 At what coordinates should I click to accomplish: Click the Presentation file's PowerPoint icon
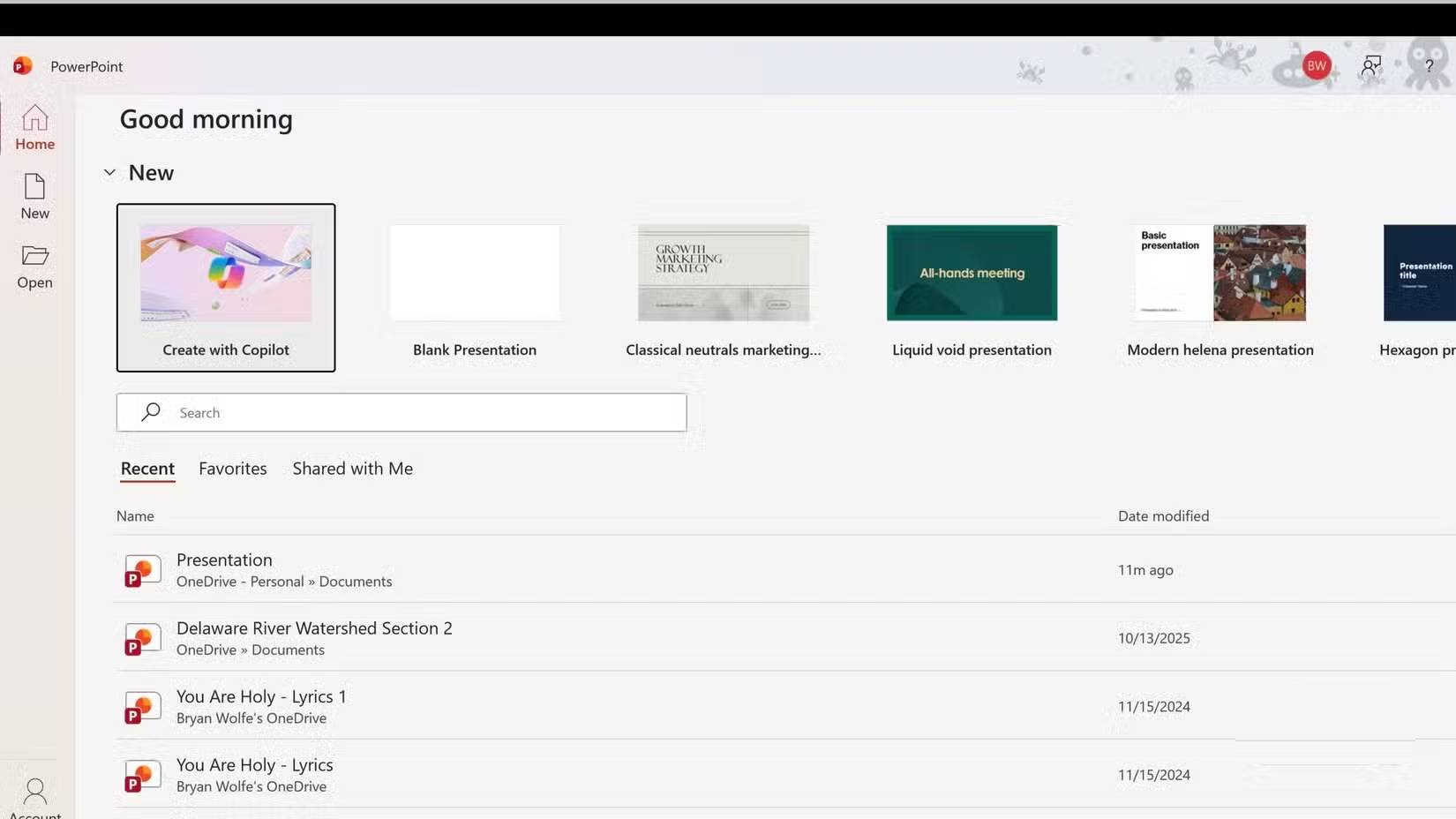(x=142, y=570)
